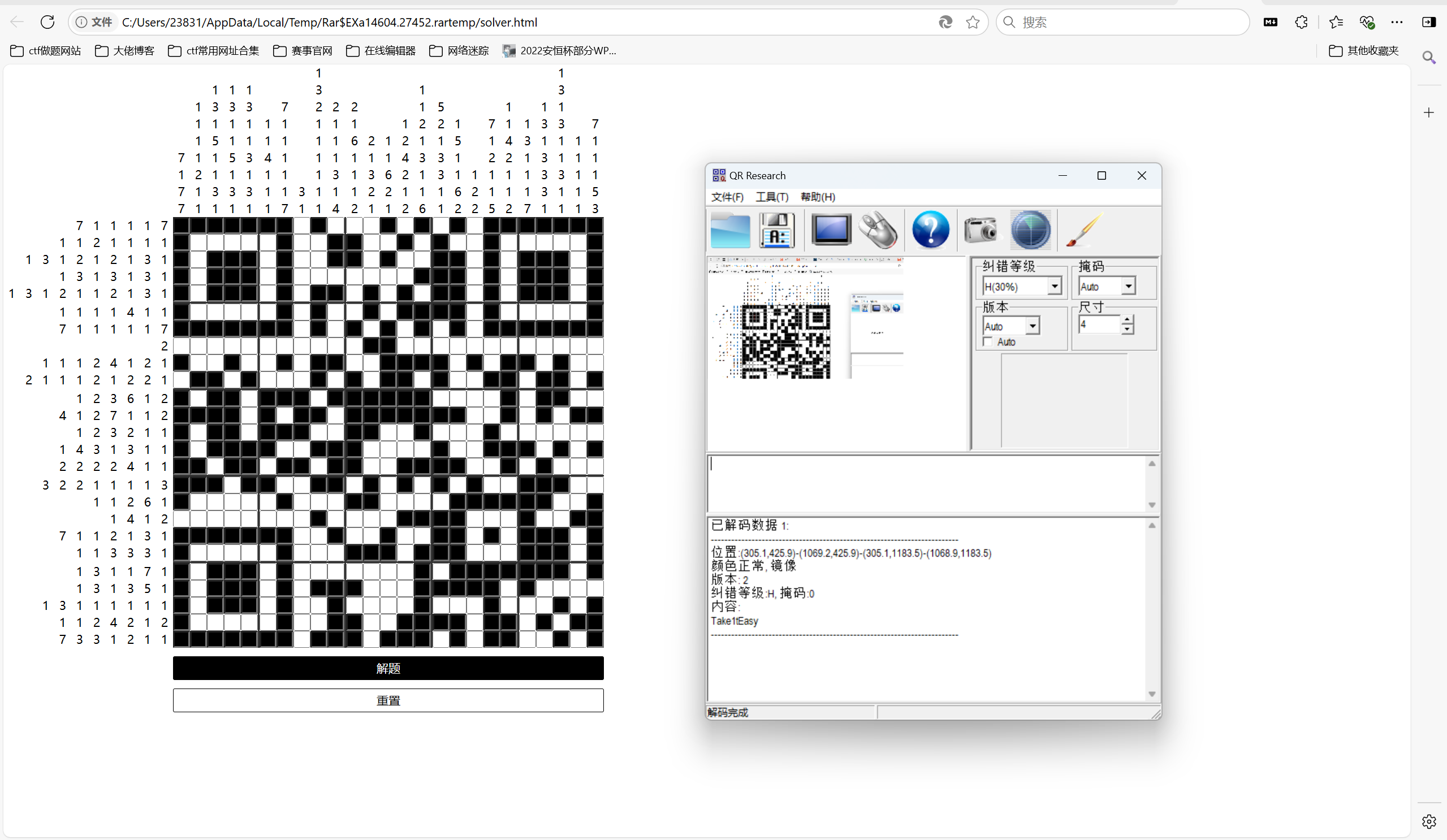This screenshot has width=1447, height=840.
Task: Click the MD extension icon in browser toolbar
Action: pyautogui.click(x=1270, y=22)
